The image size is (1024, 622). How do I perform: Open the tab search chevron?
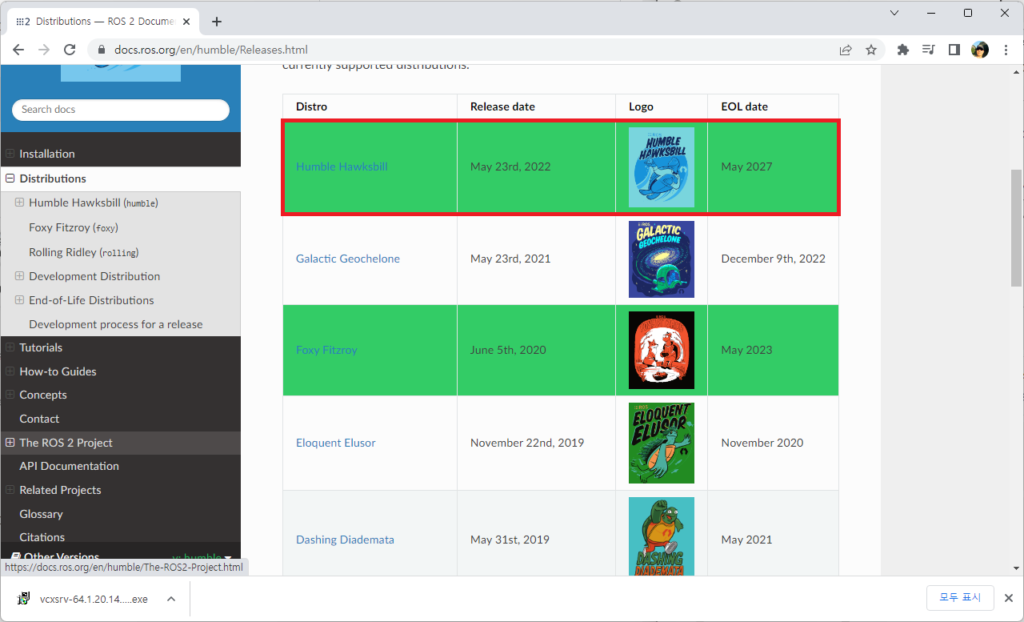click(x=895, y=13)
